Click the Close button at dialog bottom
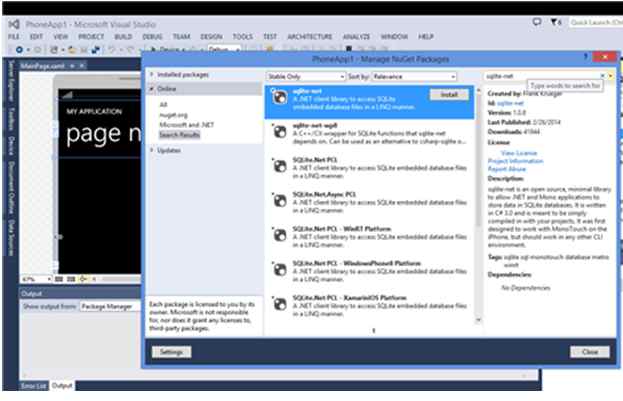623x401 pixels. point(590,352)
